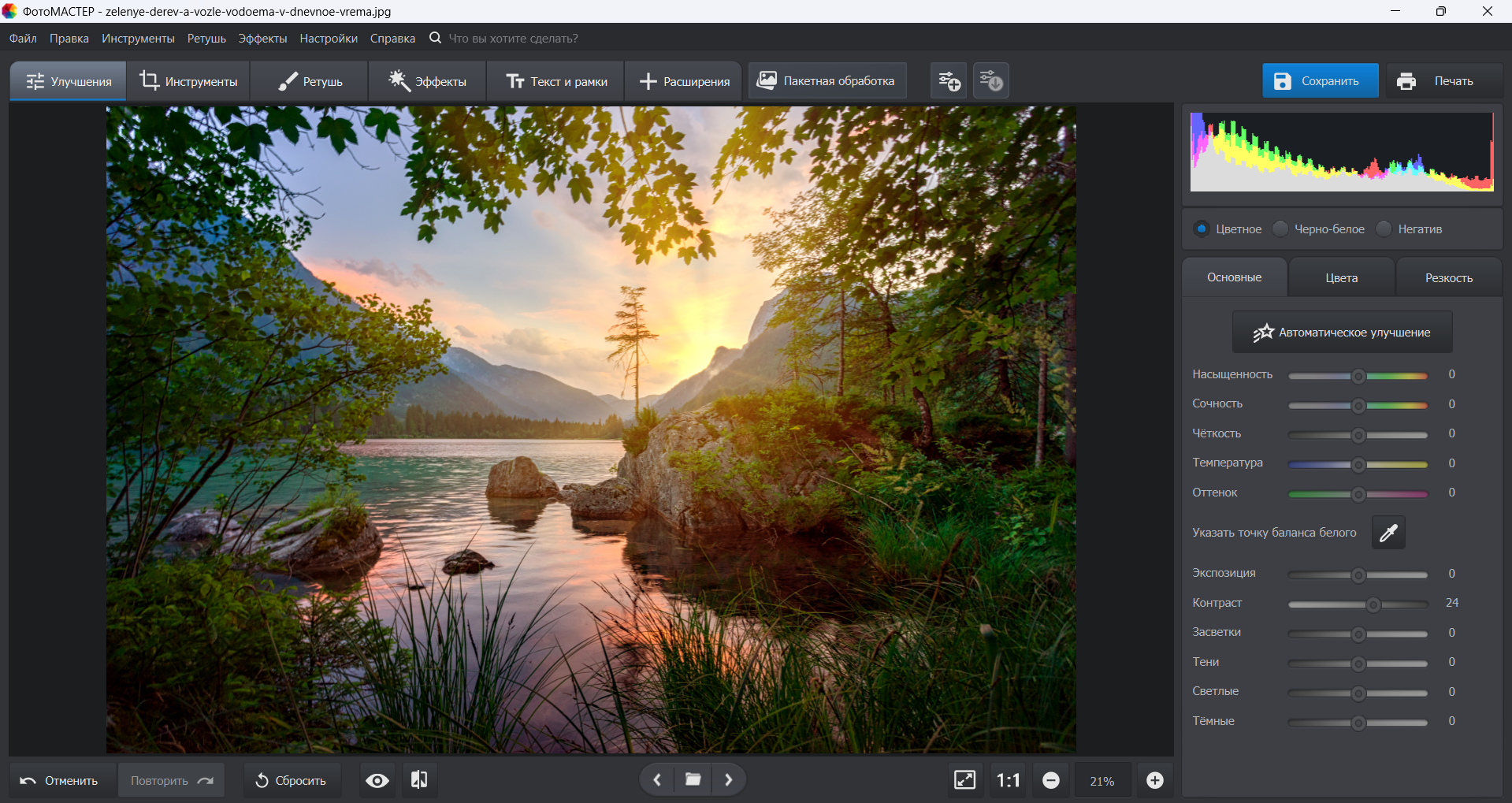Viewport: 1512px width, 803px height.
Task: Select the Негатив mode
Action: click(x=1410, y=229)
